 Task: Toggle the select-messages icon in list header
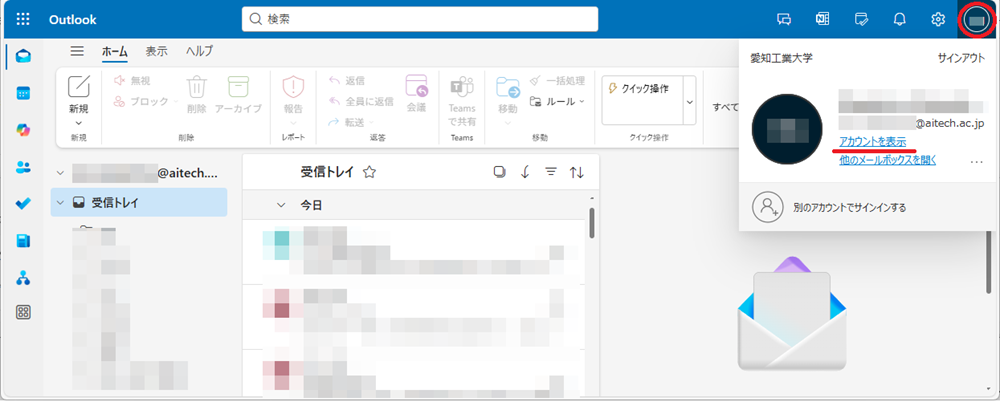pos(499,172)
